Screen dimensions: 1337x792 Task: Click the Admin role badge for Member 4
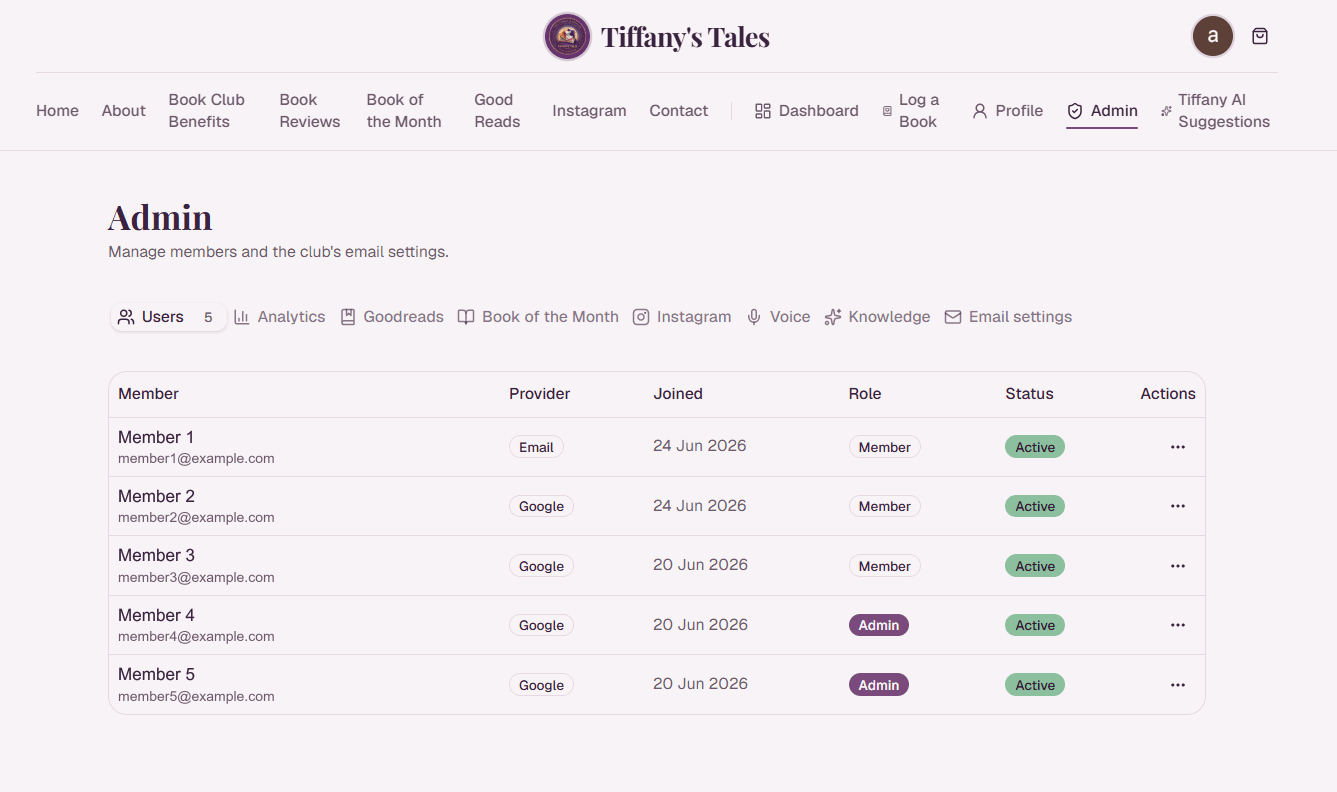click(879, 625)
